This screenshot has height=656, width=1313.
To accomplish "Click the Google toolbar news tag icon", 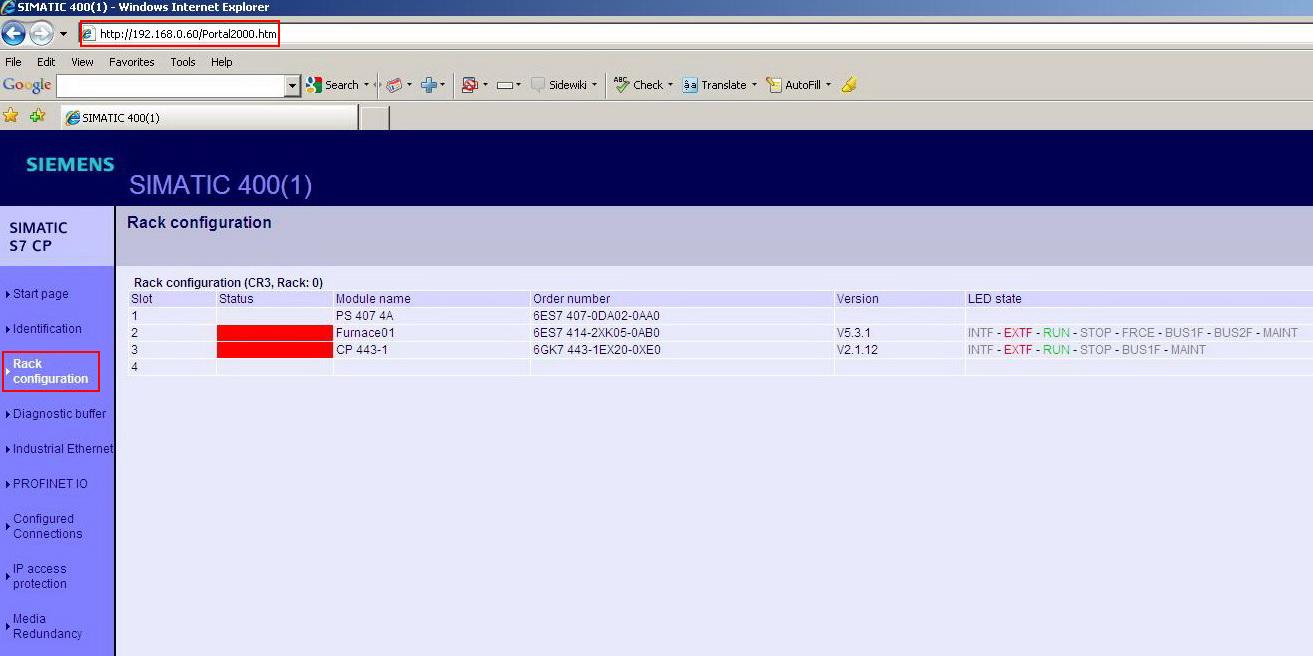I will point(394,85).
